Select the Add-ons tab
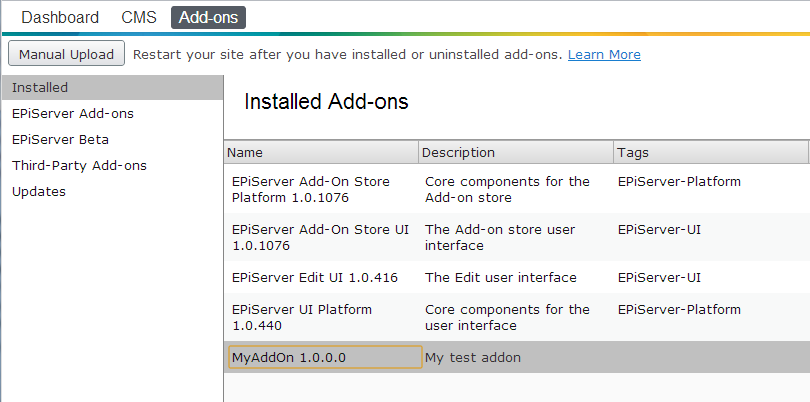Image resolution: width=810 pixels, height=402 pixels. [x=208, y=17]
